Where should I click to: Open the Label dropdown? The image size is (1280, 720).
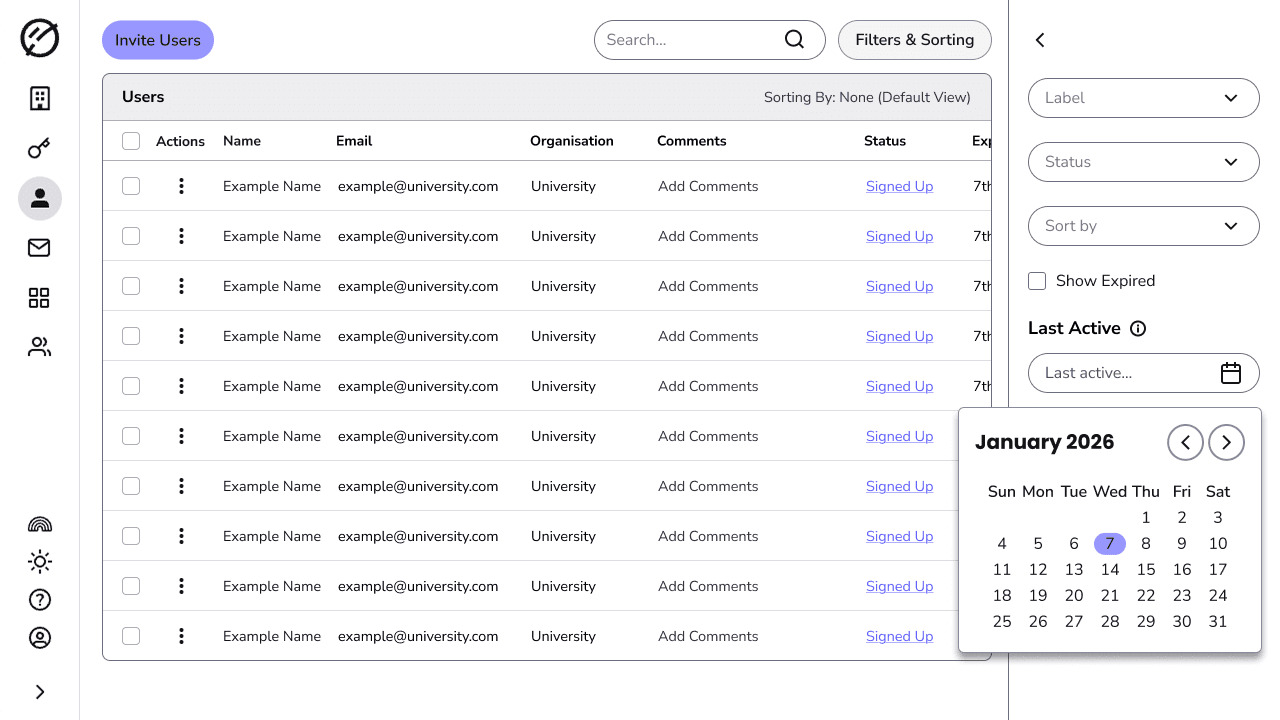point(1144,98)
